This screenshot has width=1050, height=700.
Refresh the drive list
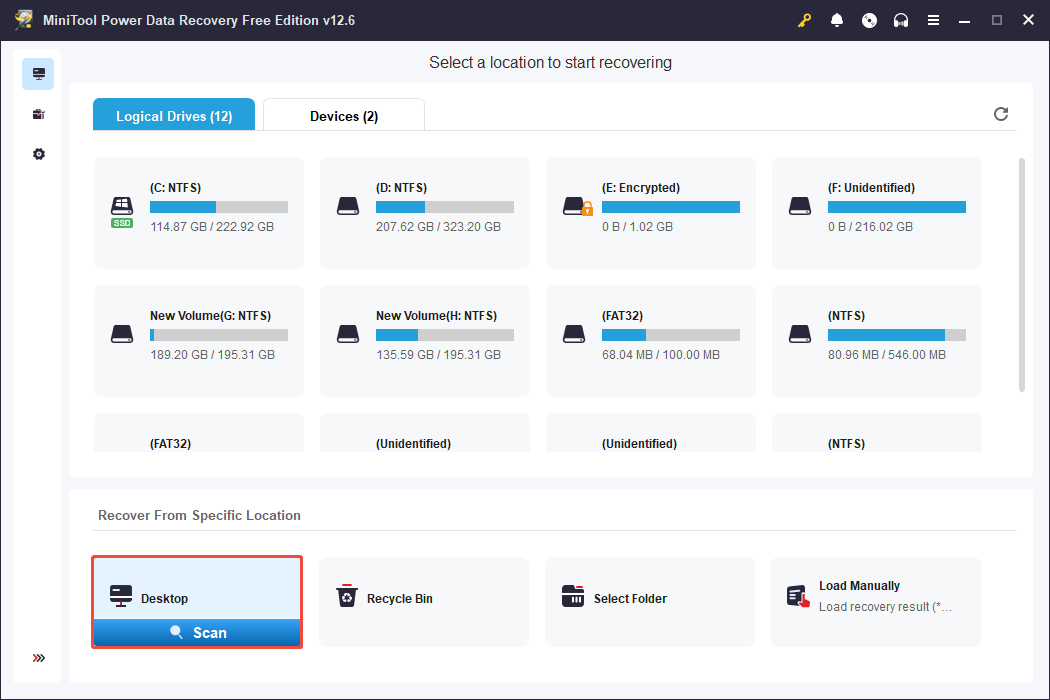[1001, 114]
